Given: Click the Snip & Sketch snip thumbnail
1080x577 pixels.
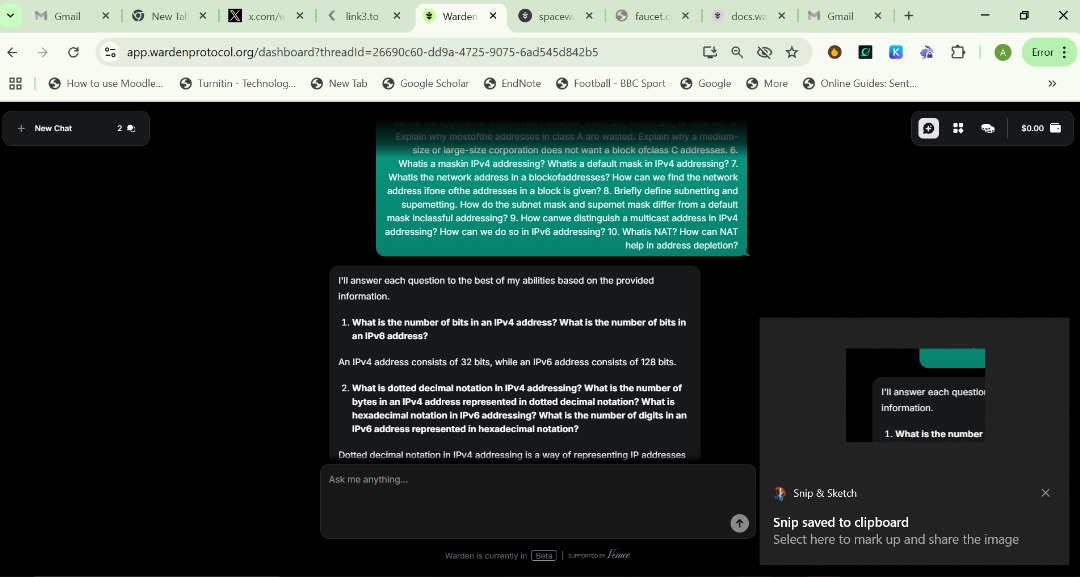Looking at the screenshot, I should click(x=915, y=395).
